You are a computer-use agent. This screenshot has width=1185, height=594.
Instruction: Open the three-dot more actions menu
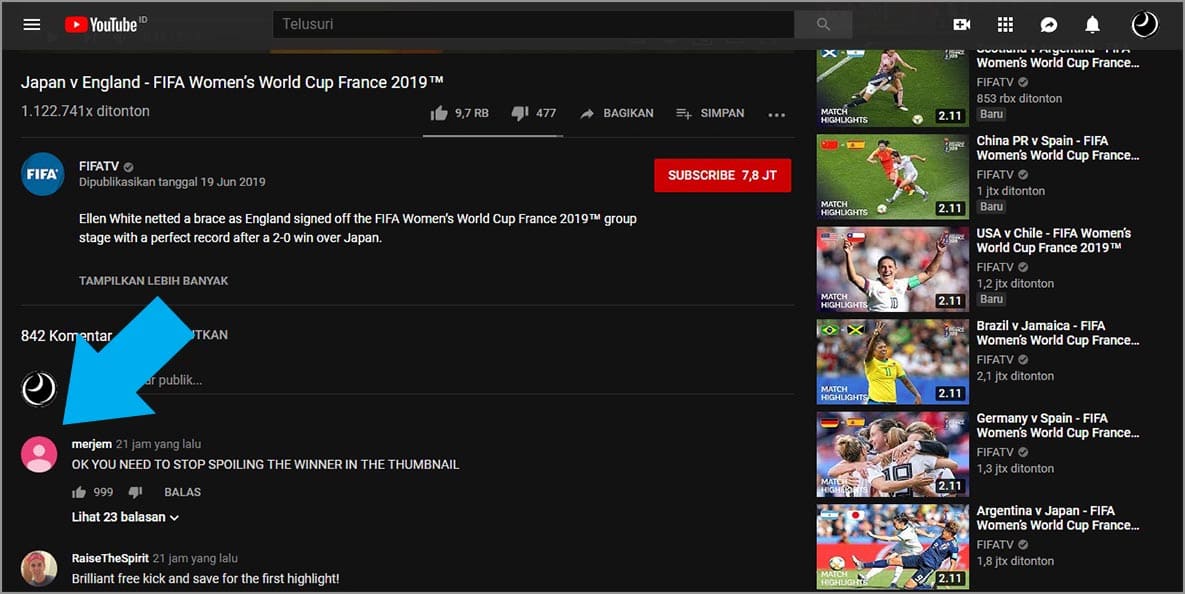(776, 114)
